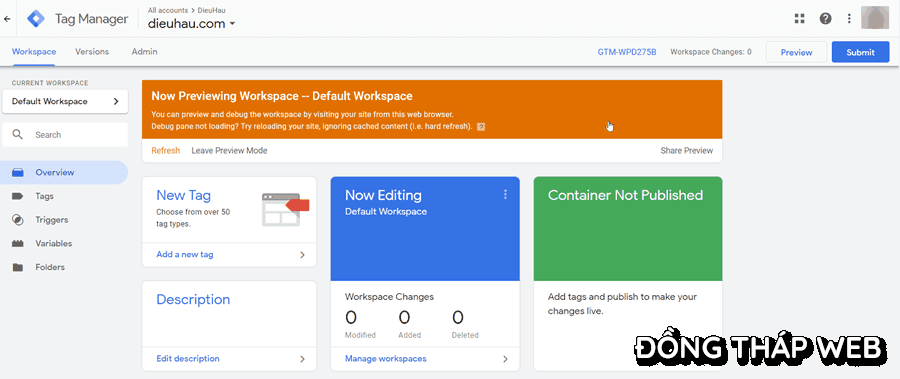Open the Google apps grid icon
Screen dimensions: 900x379
(800, 19)
